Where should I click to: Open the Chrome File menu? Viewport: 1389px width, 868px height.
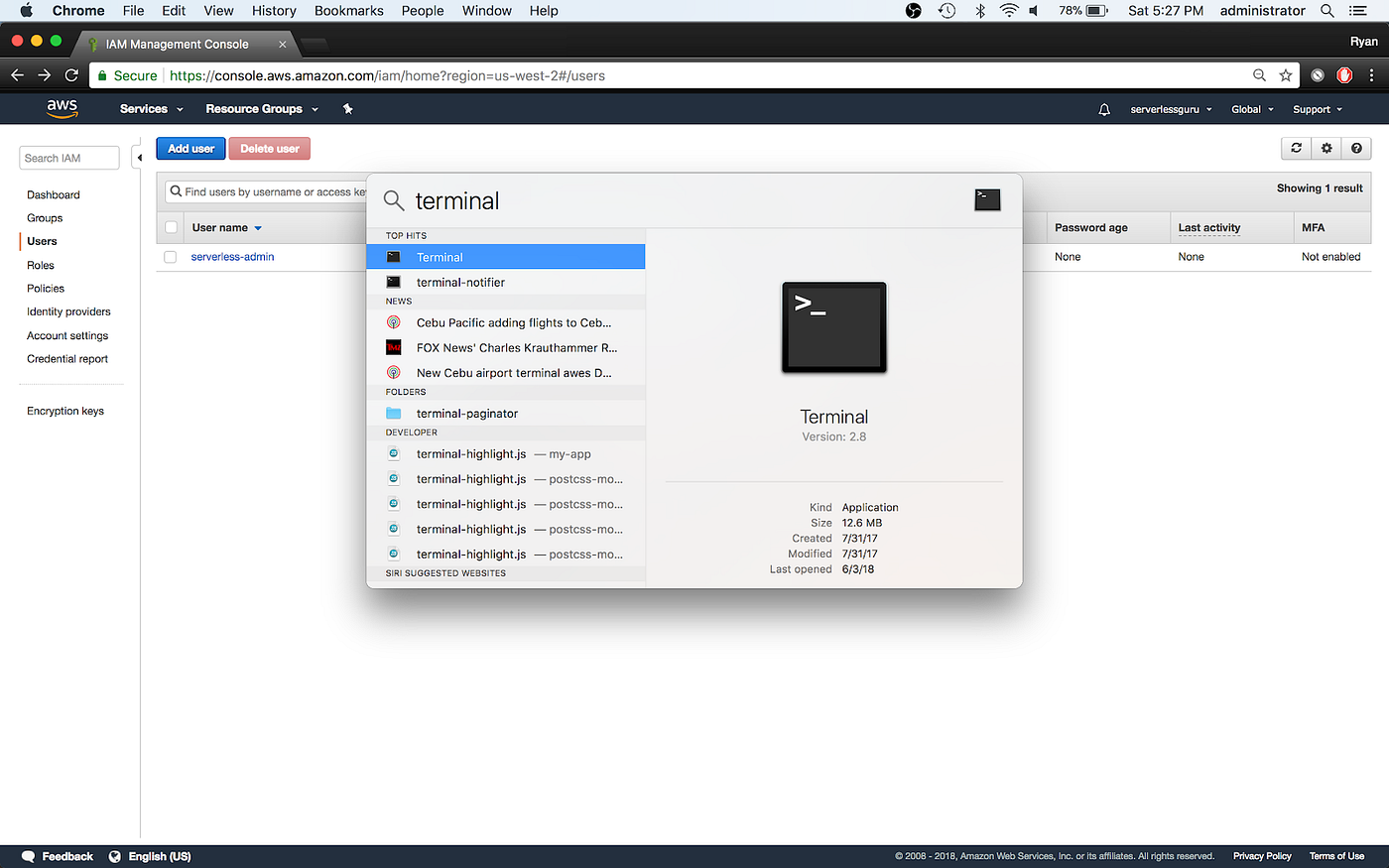[x=133, y=11]
